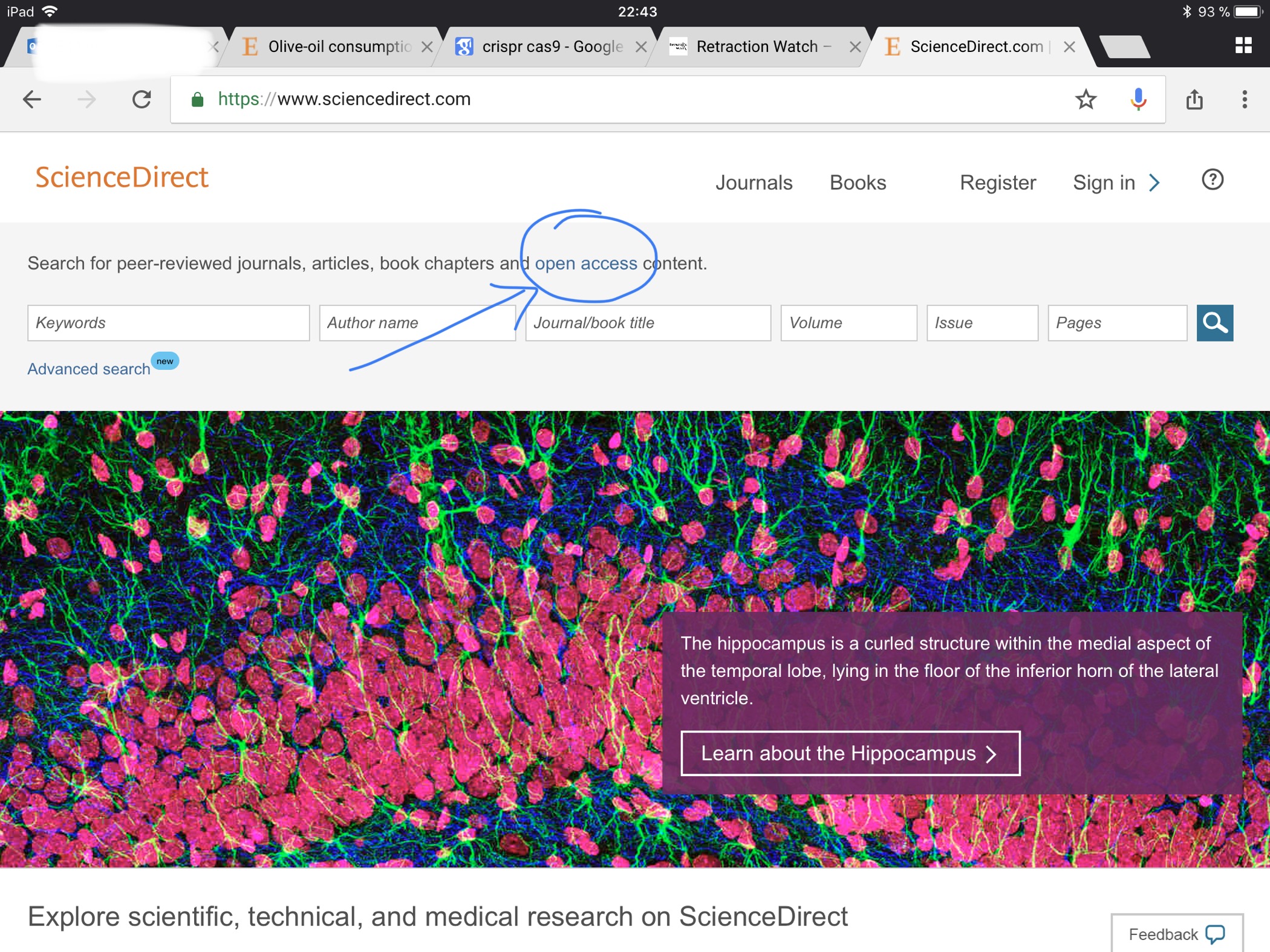Click Learn about the Hippocampus button
This screenshot has height=952, width=1270.
pos(850,753)
